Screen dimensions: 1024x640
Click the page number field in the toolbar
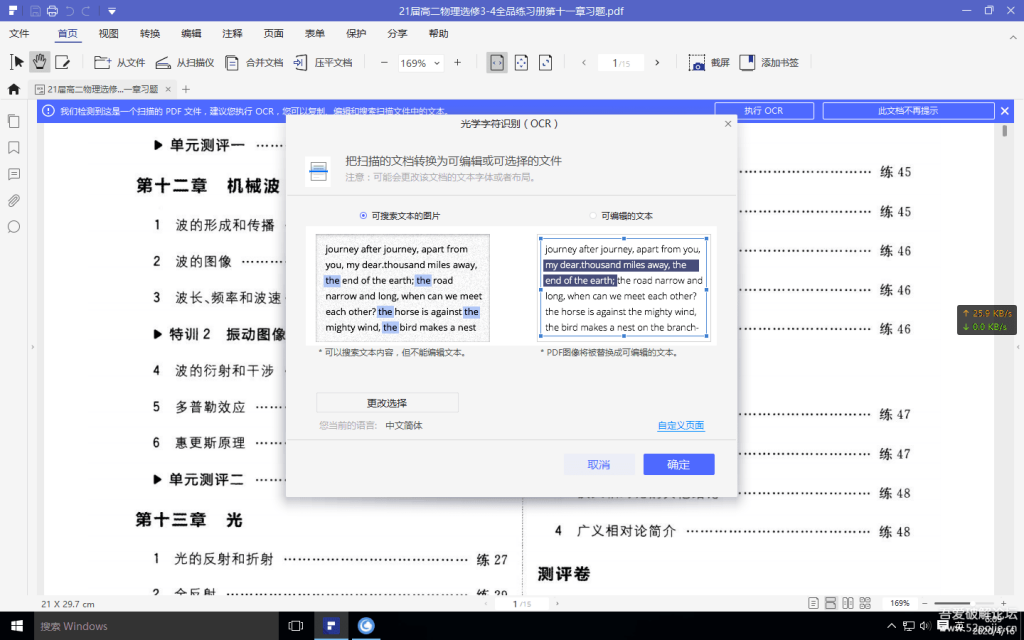pos(620,63)
